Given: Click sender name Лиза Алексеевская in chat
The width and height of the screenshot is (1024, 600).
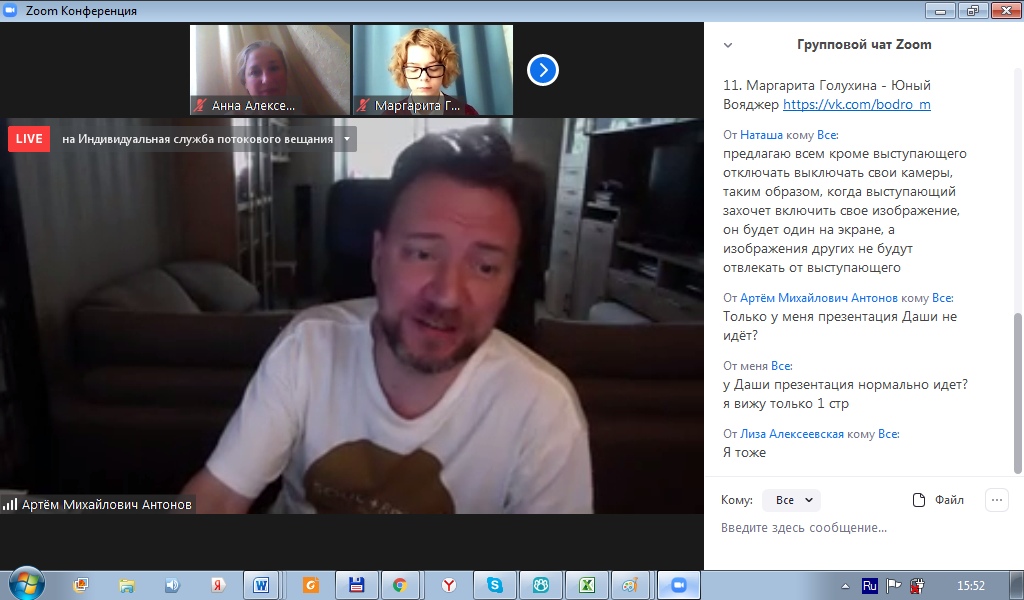Looking at the screenshot, I should coord(792,434).
